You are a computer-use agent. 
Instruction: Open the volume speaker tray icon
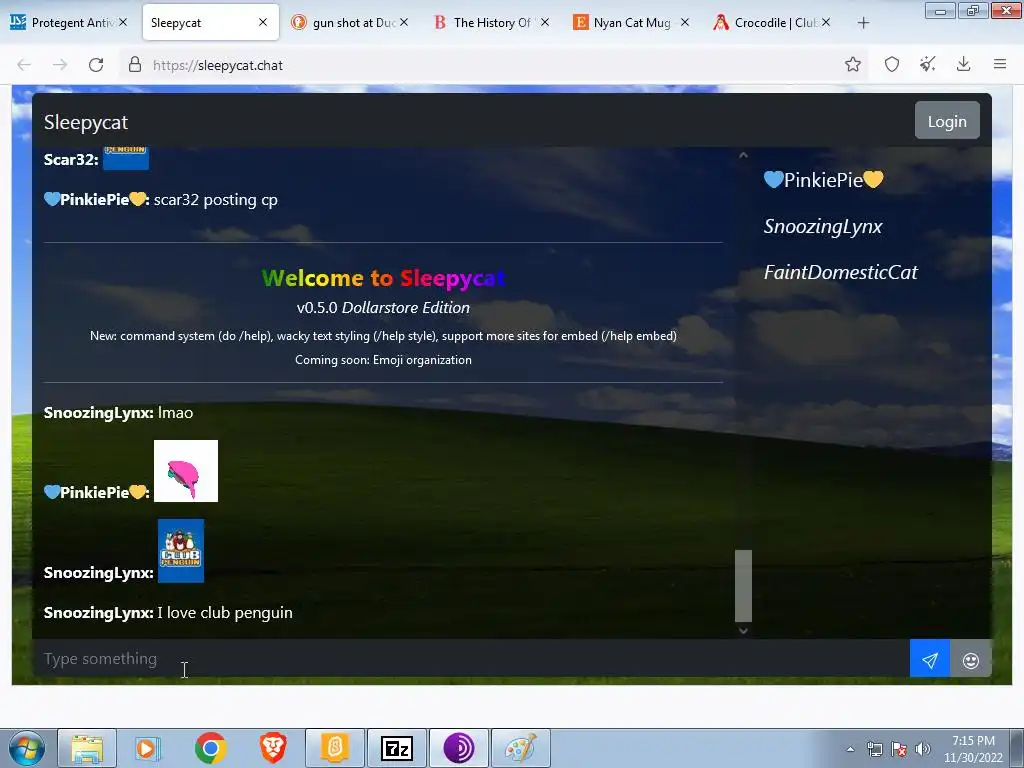(923, 749)
